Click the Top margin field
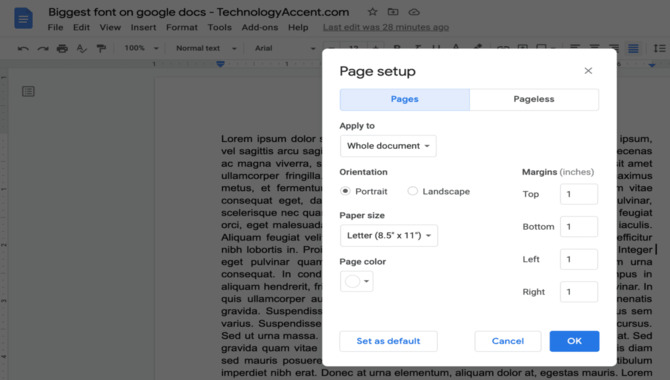Image resolution: width=670 pixels, height=380 pixels. [579, 194]
